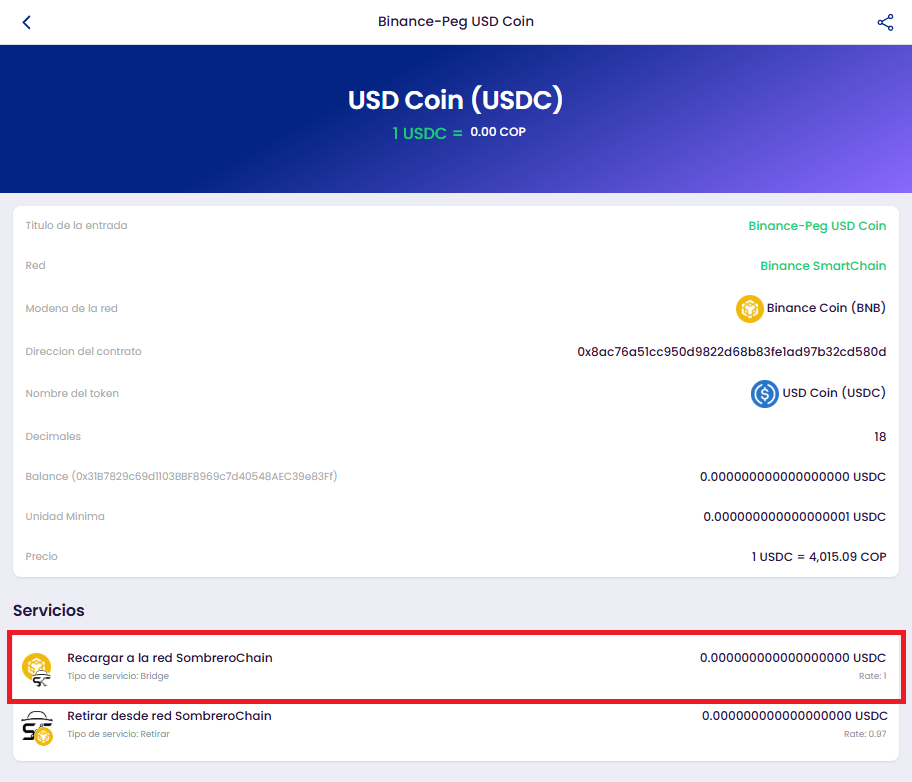Open Retirar desde red SombreroChain service
Image resolution: width=912 pixels, height=782 pixels.
(456, 726)
